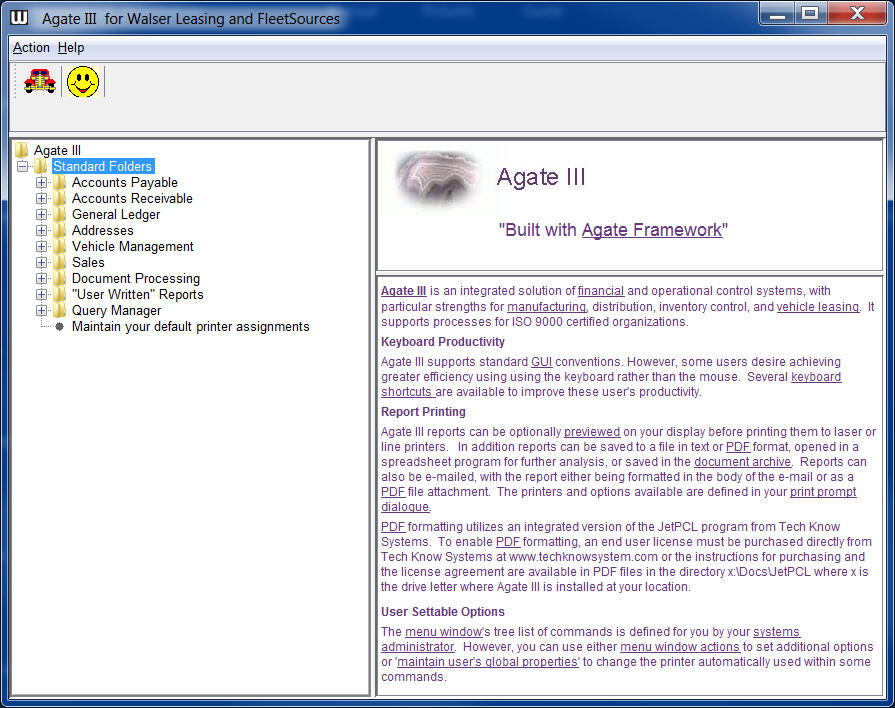
Task: Open the Help menu
Action: pyautogui.click(x=71, y=48)
